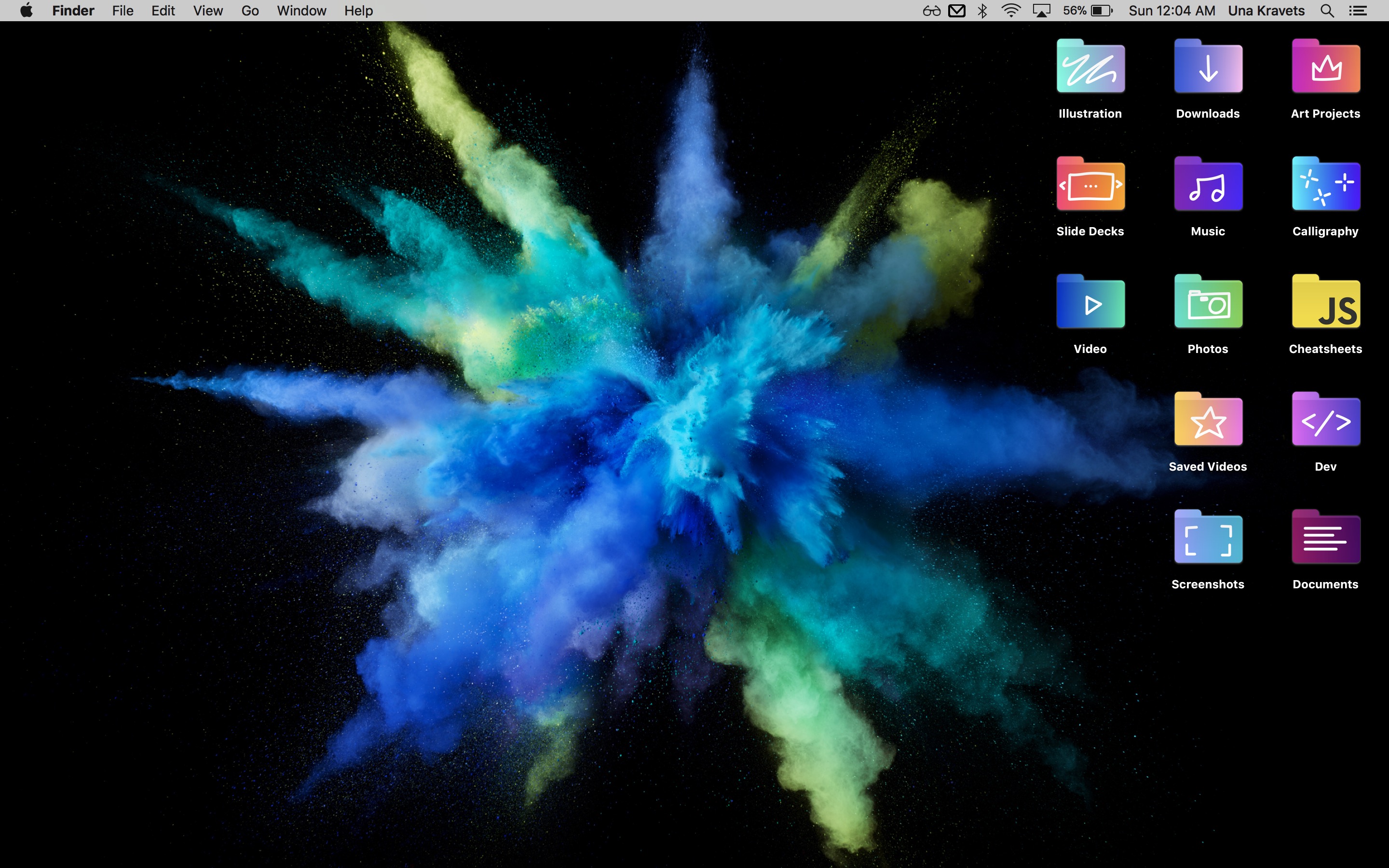The image size is (1389, 868).
Task: Open the Documents folder
Action: [x=1325, y=538]
